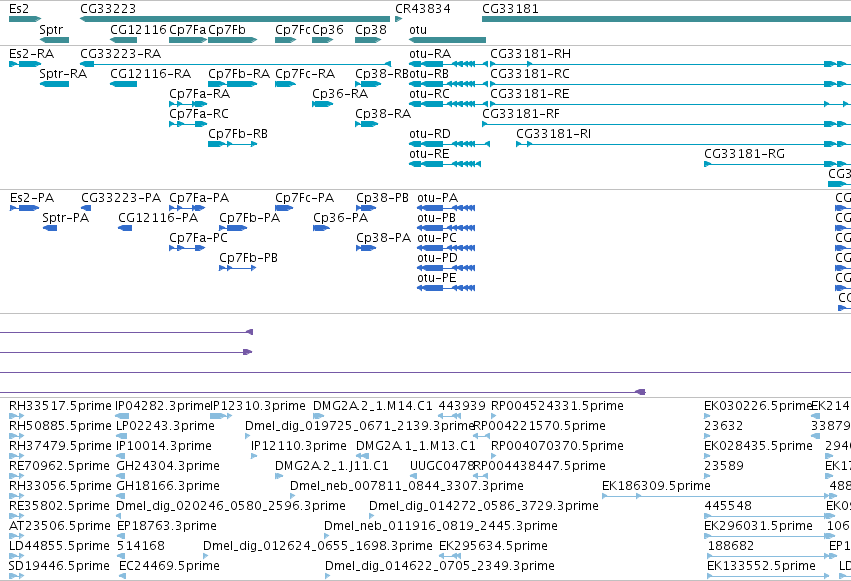Select the Cp38 gene label
Viewport: 851px width, 581px height.
pyautogui.click(x=371, y=30)
